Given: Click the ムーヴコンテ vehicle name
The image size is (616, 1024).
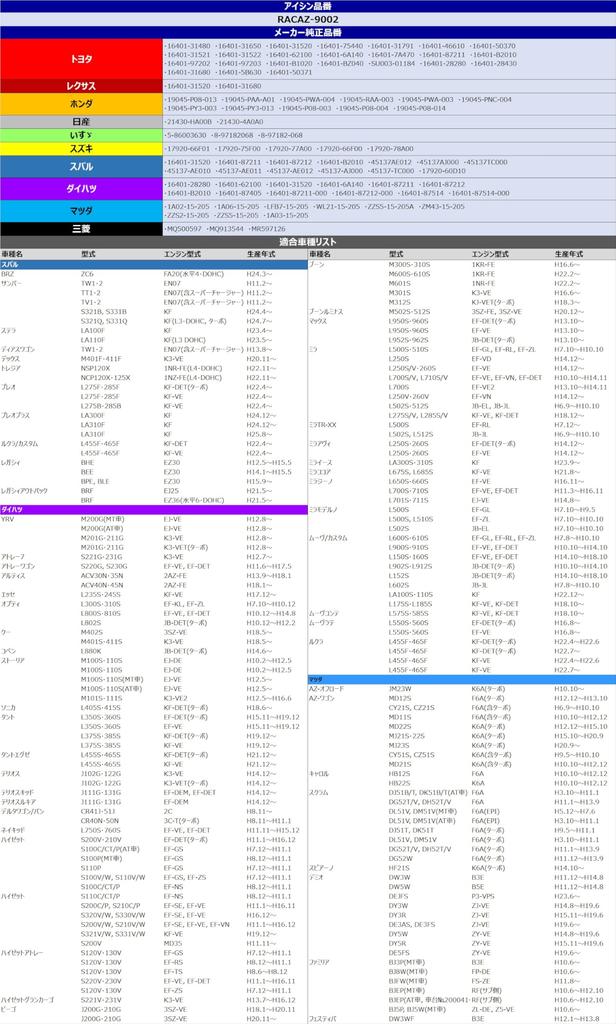Looking at the screenshot, I should point(323,614).
